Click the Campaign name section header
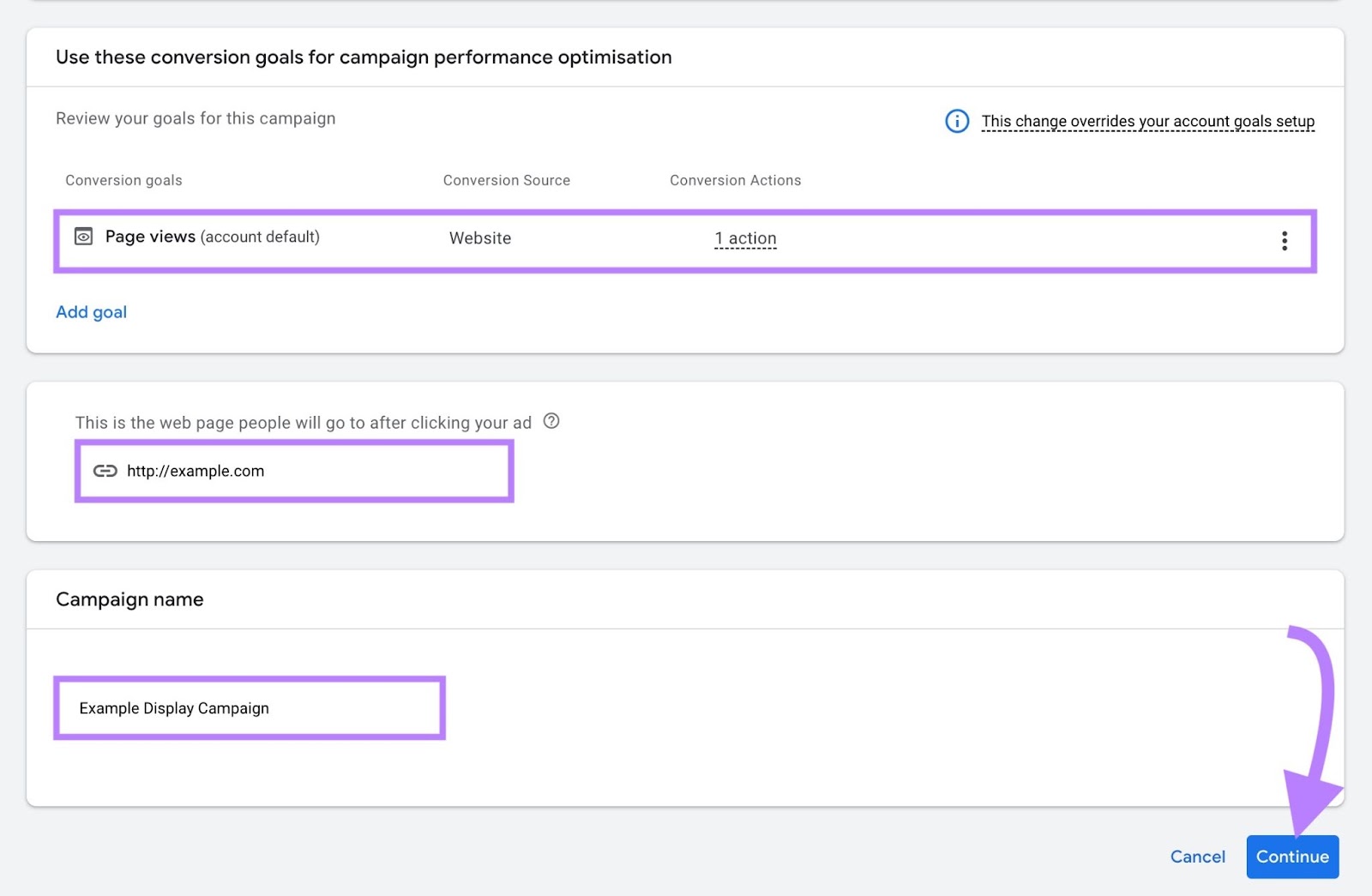Screen dimensions: 1372x896 point(129,598)
